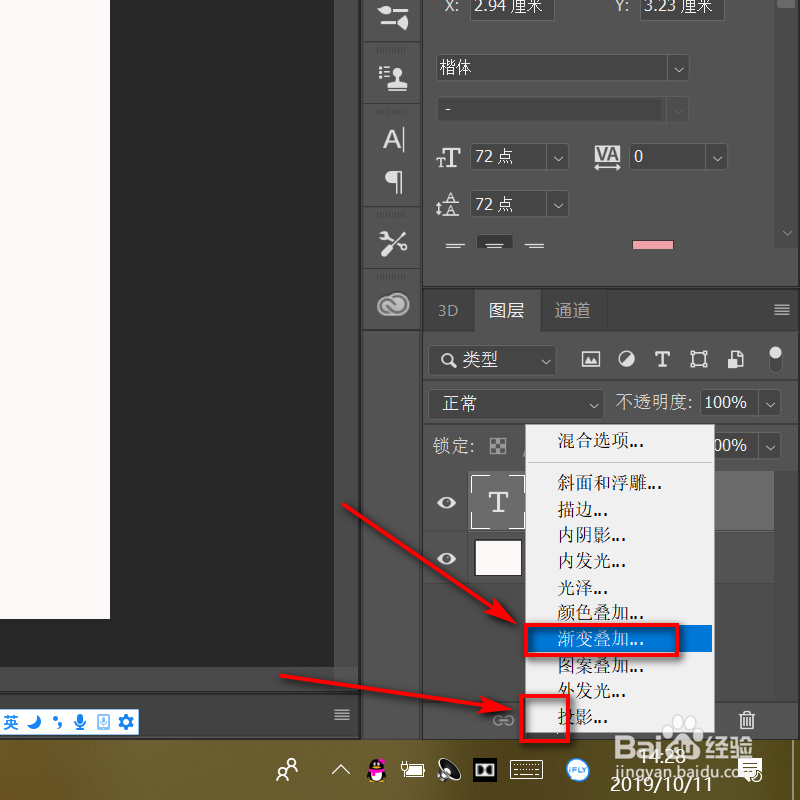
Task: Filter layers by shape layer icon
Action: 698,359
